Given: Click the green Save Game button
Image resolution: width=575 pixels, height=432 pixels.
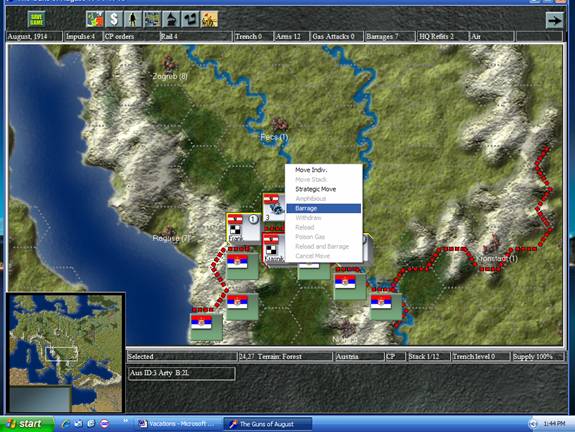Looking at the screenshot, I should click(x=37, y=19).
